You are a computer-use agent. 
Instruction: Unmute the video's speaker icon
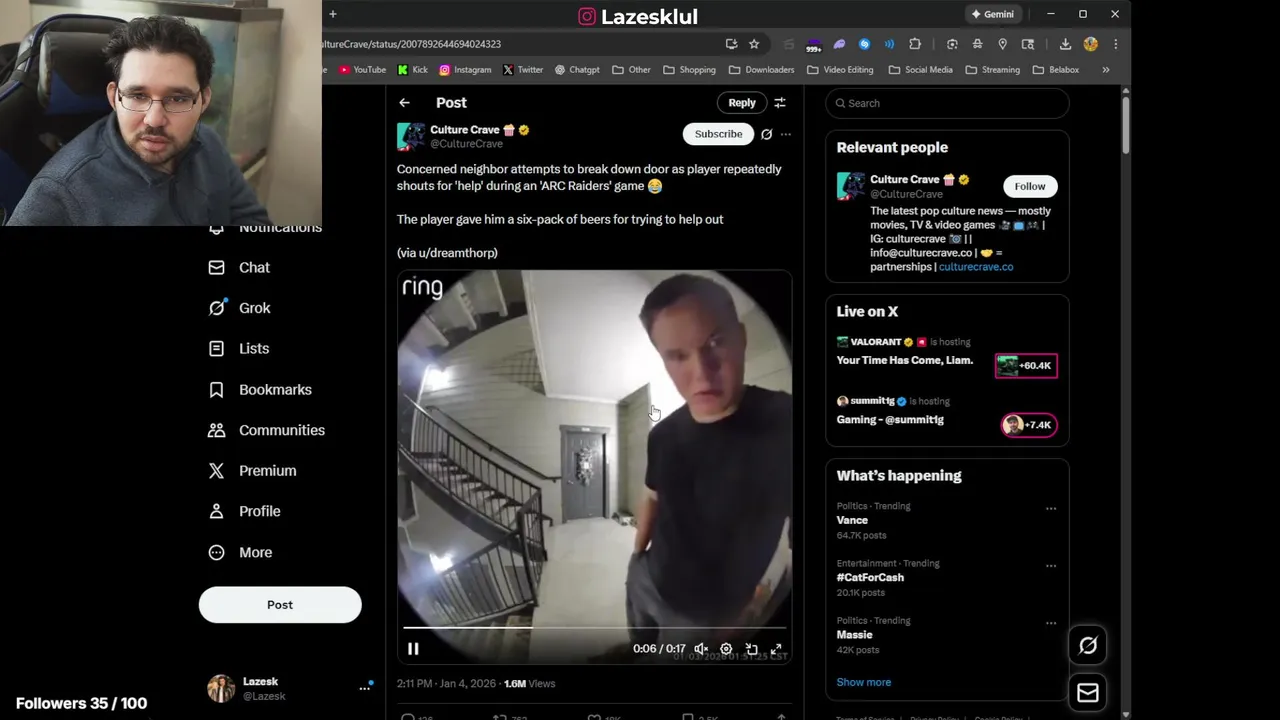pyautogui.click(x=701, y=649)
